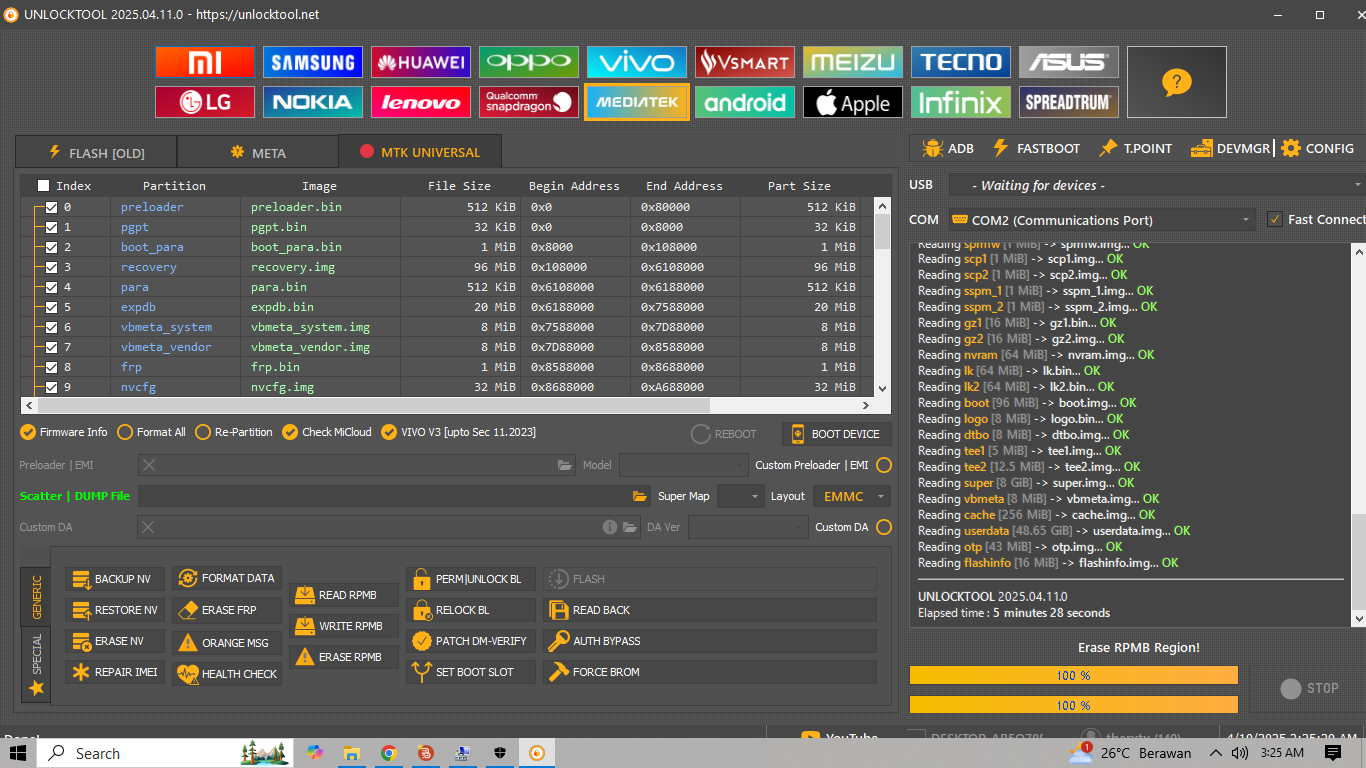Browse for the Scatter file folder icon
1366x768 pixels.
click(640, 496)
